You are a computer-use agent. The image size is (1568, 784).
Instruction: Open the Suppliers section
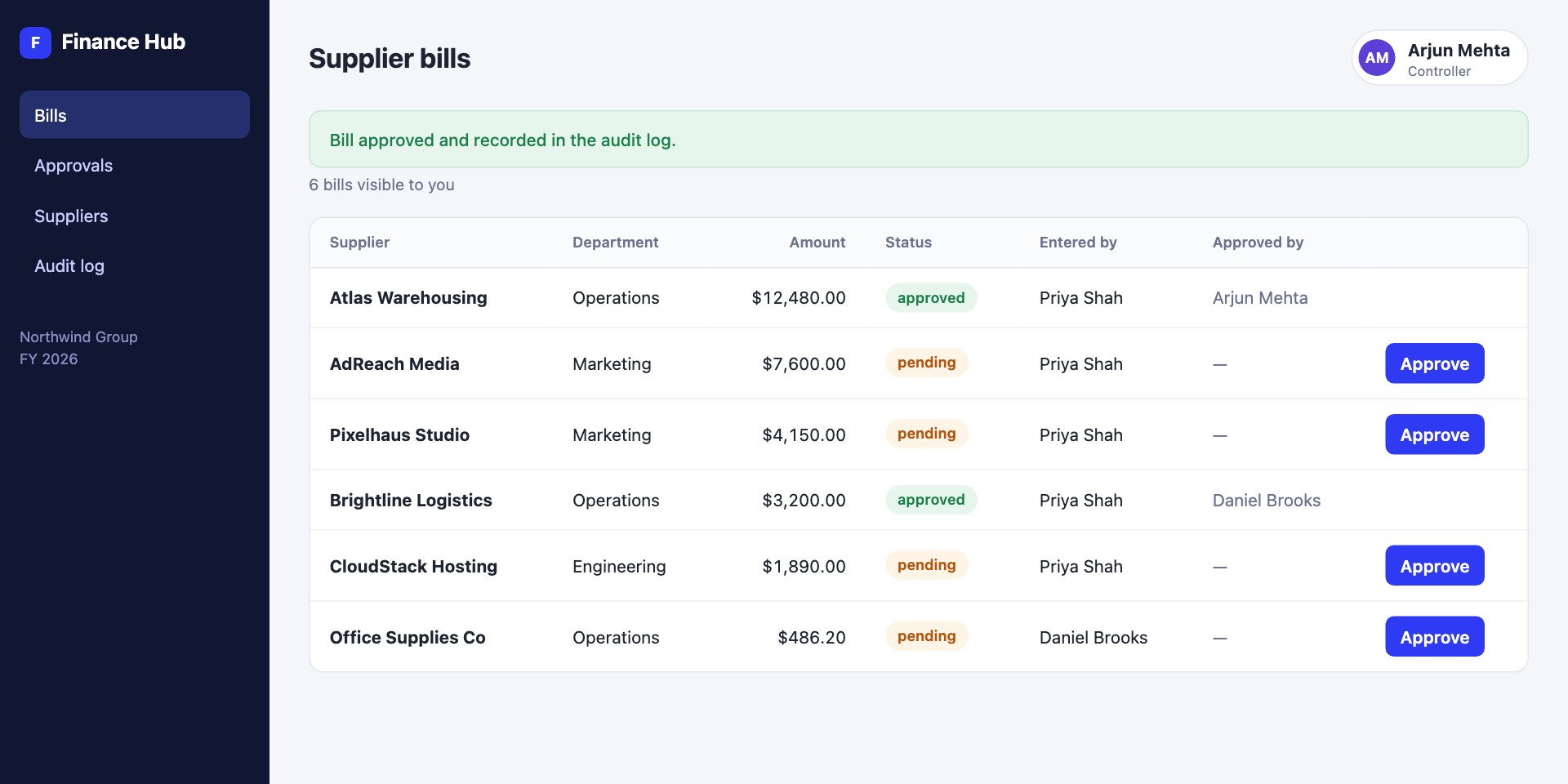(135, 216)
